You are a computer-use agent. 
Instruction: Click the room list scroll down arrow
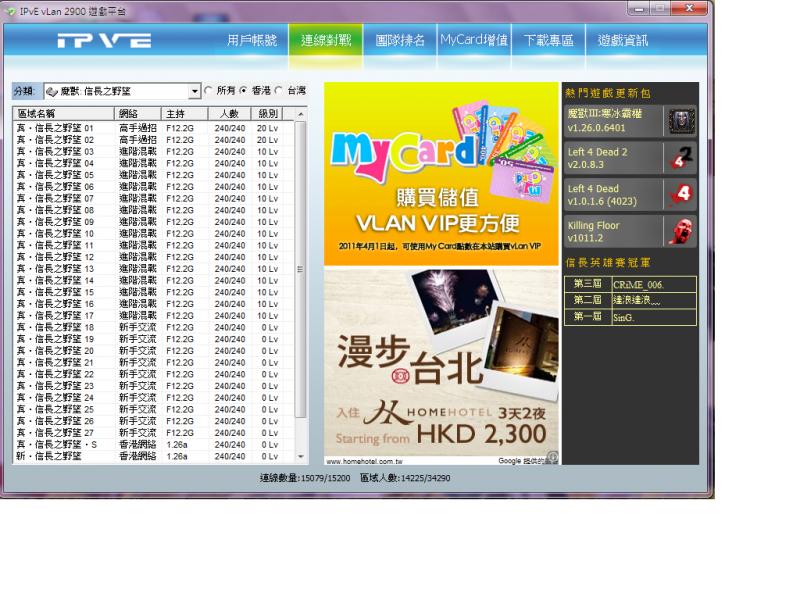[x=301, y=457]
